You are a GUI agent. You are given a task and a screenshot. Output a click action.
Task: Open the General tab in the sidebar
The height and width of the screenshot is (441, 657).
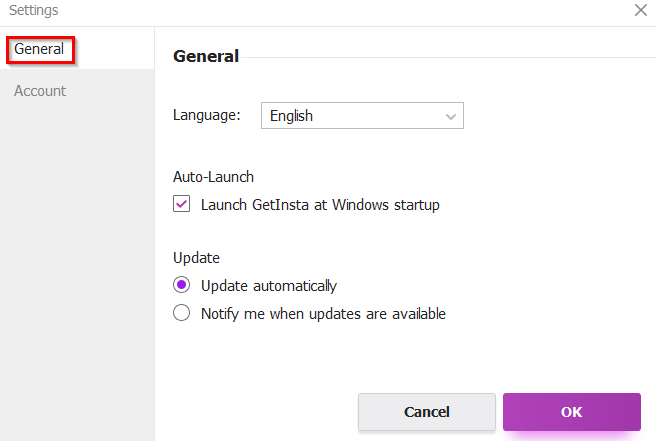pyautogui.click(x=39, y=49)
